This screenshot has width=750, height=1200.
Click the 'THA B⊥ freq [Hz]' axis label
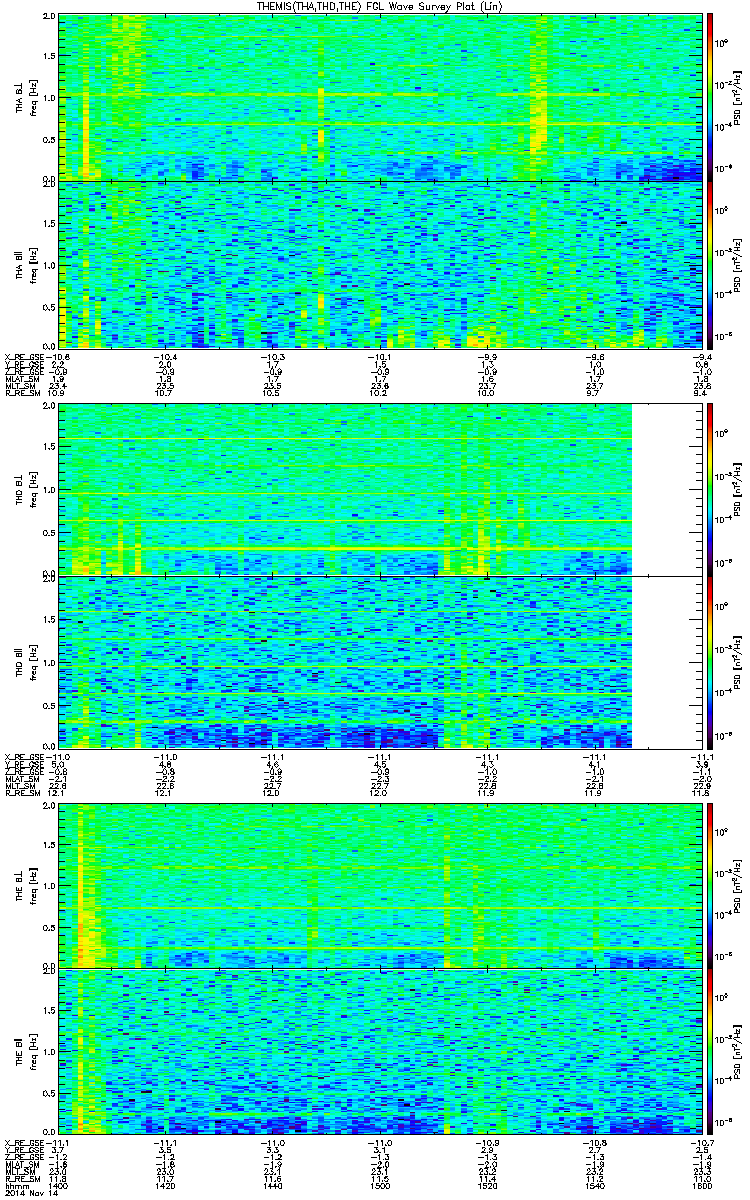pyautogui.click(x=25, y=98)
